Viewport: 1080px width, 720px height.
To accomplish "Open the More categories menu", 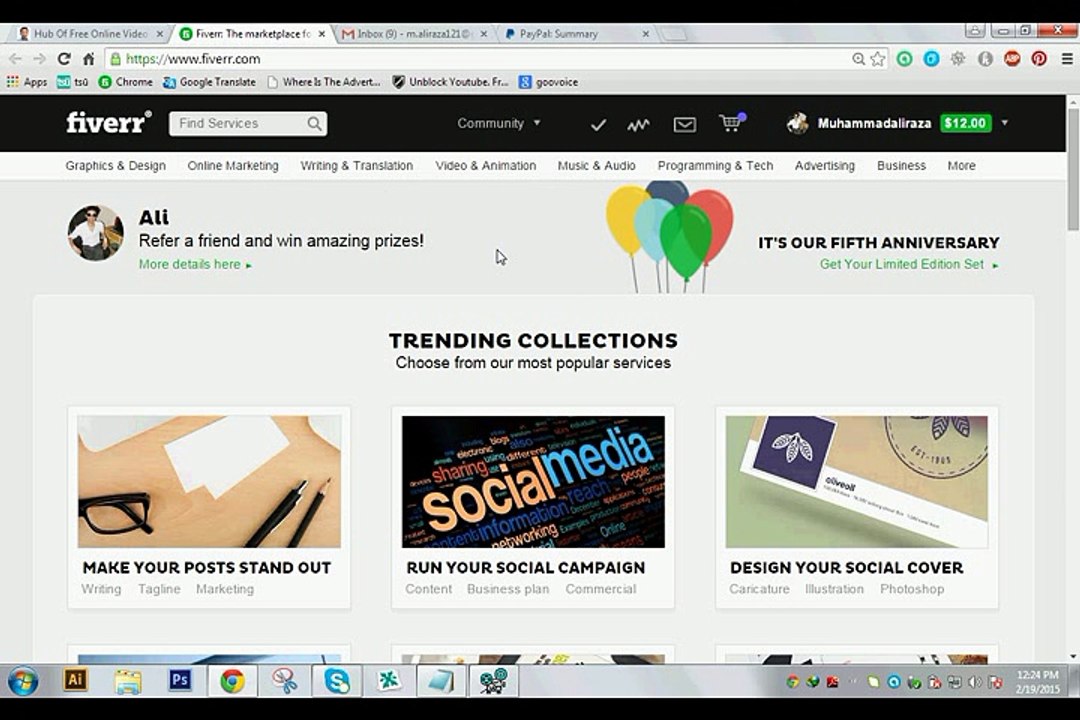I will pos(961,166).
